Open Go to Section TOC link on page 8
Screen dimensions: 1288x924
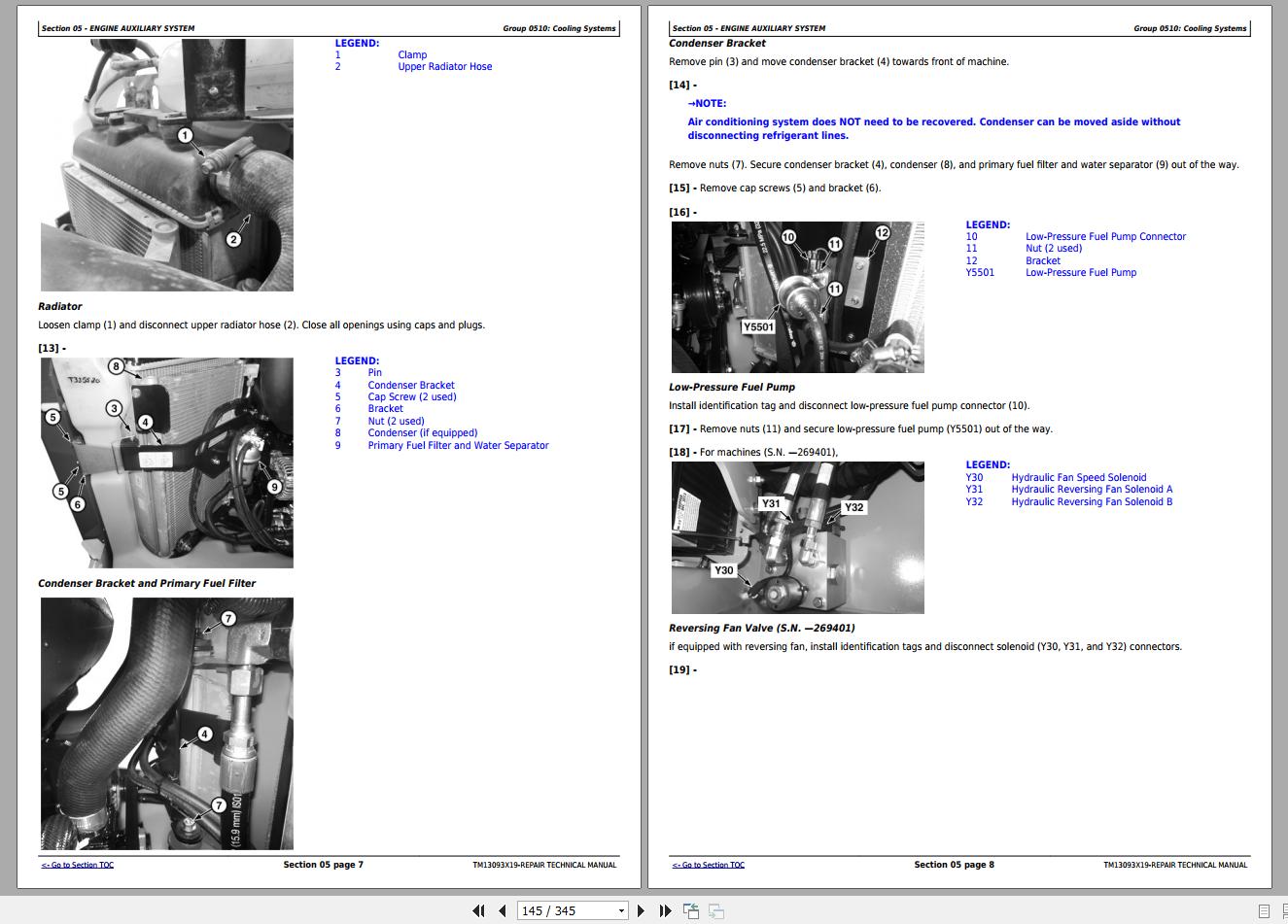709,865
